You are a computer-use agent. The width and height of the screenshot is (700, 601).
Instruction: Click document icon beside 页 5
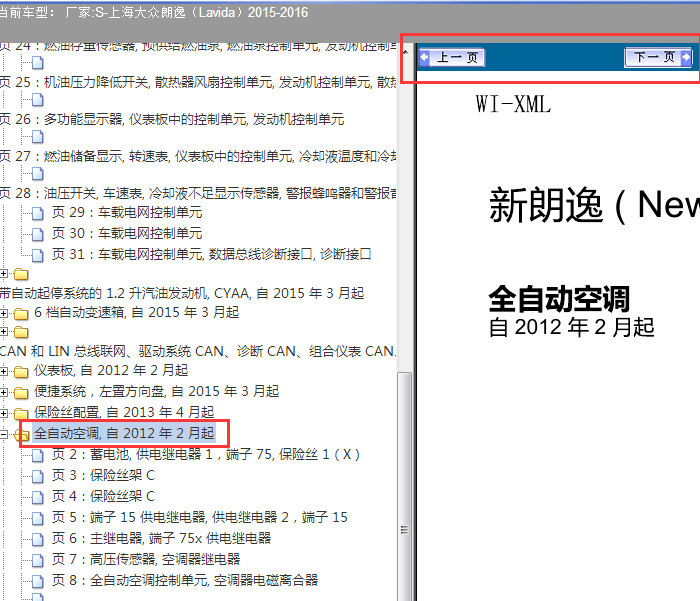[38, 518]
